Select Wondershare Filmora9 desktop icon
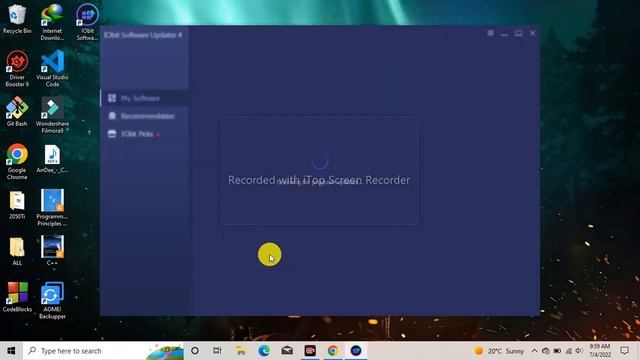Screen dimensions: 640x360 pyautogui.click(x=52, y=115)
